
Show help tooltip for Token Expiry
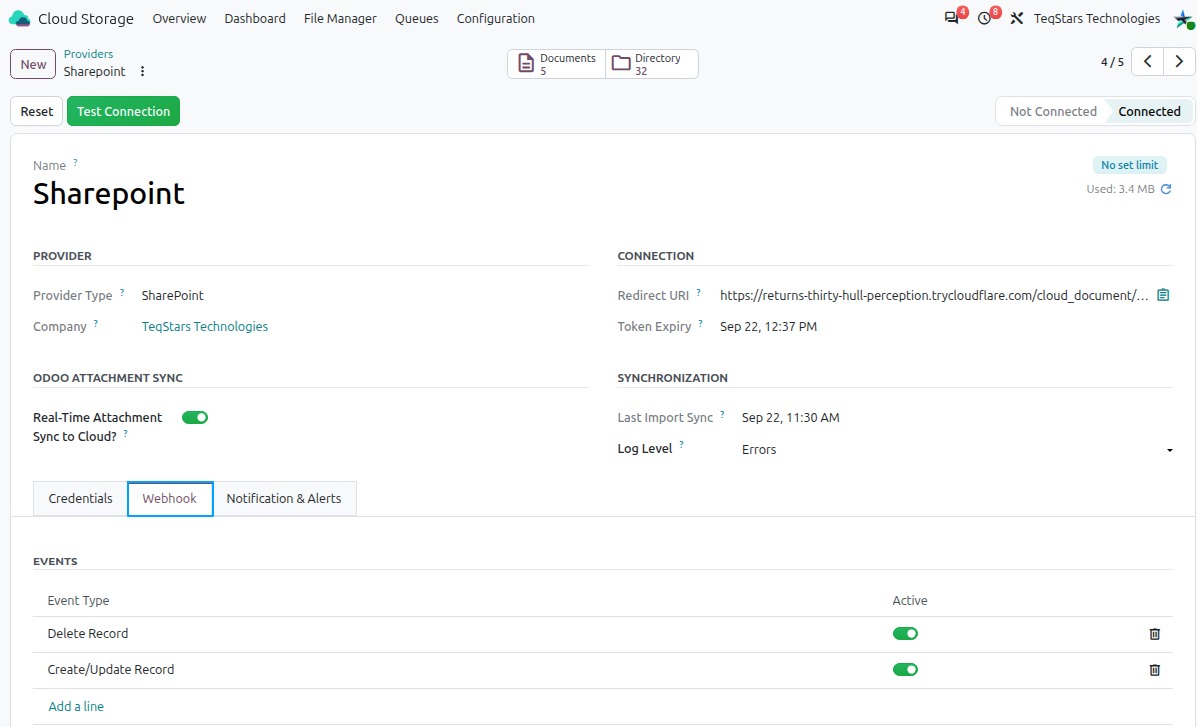click(x=700, y=324)
